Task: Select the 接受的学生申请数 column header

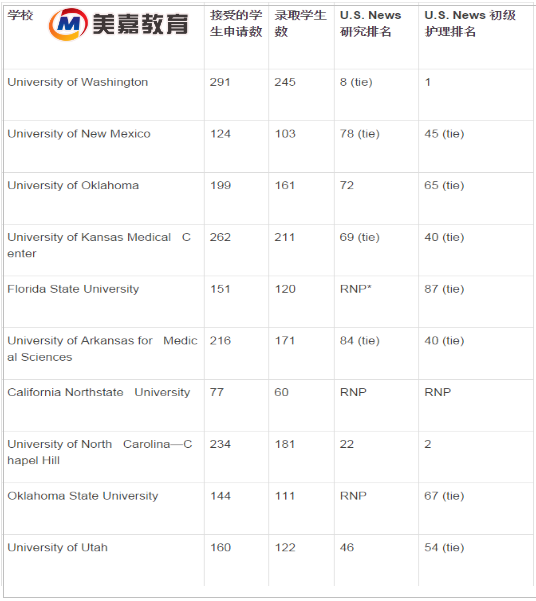Action: [x=236, y=23]
